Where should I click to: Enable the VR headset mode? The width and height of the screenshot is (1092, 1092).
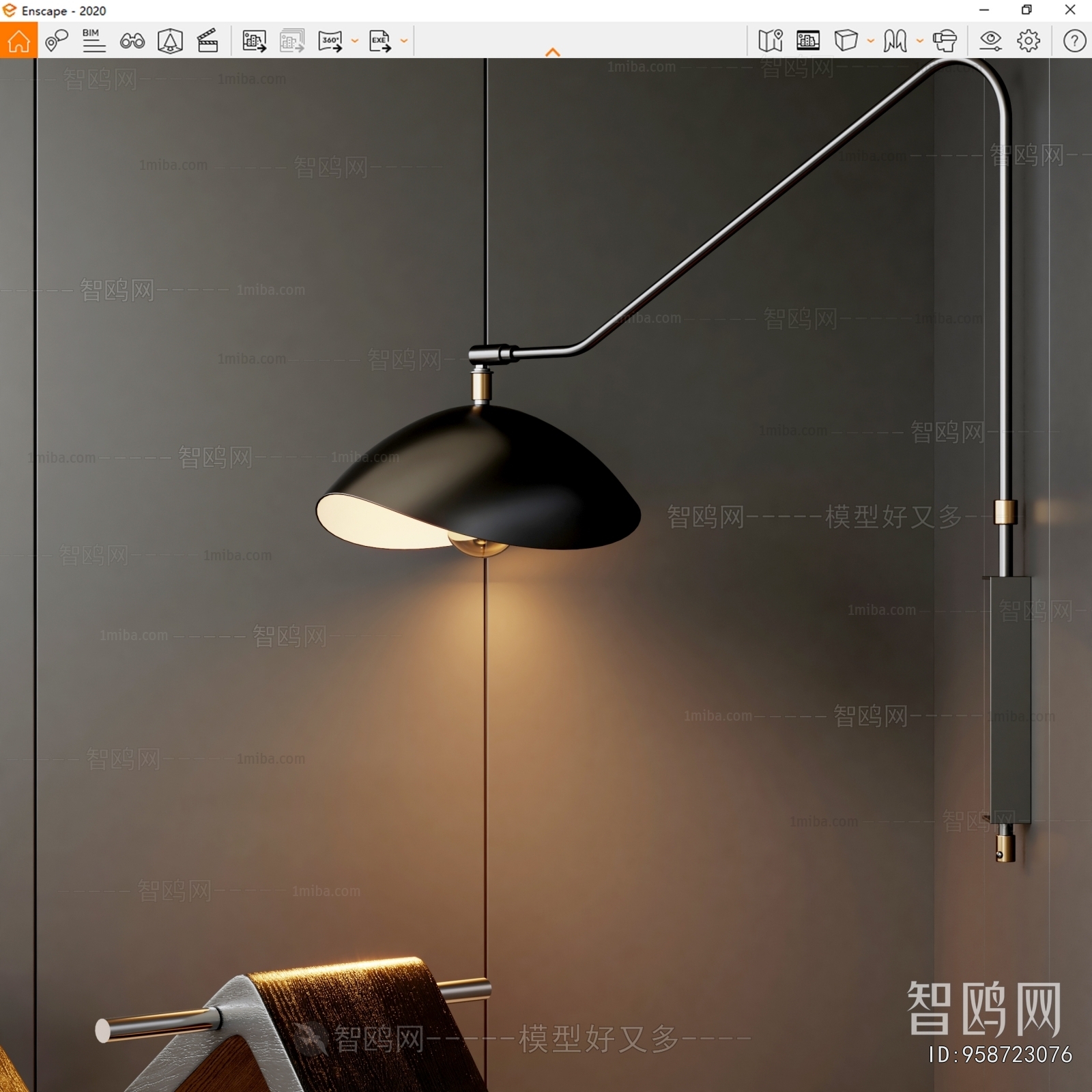click(945, 41)
